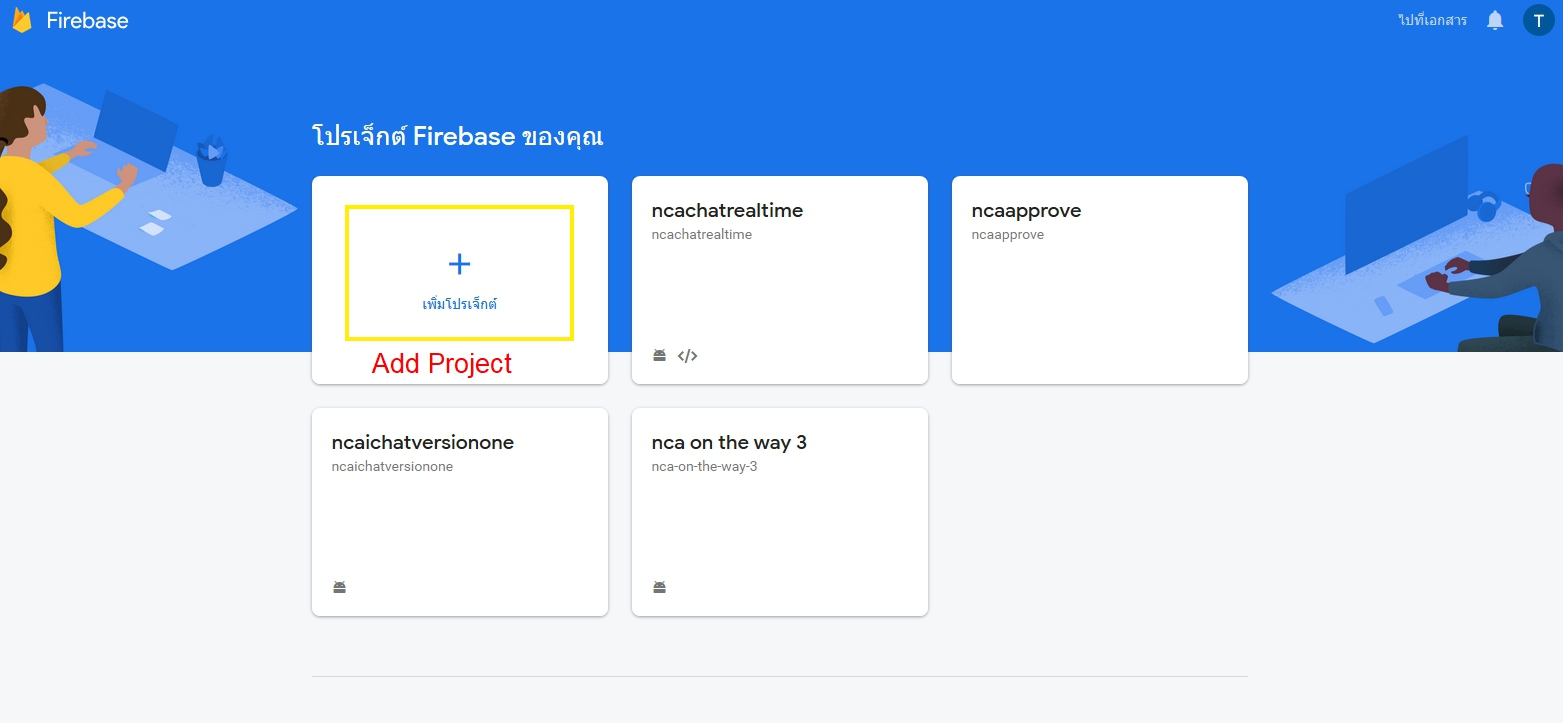Viewport: 1563px width, 723px height.
Task: Click the plus icon to add project
Action: coord(459,264)
